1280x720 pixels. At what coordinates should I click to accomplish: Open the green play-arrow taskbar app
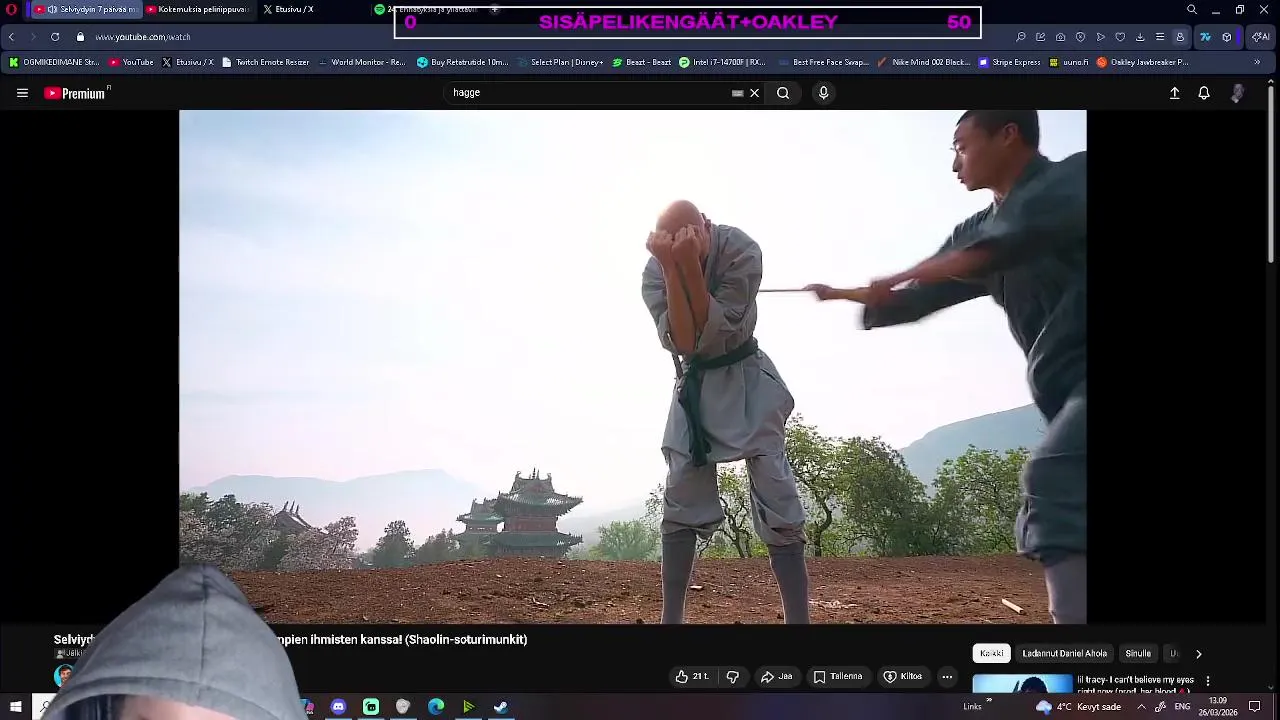(468, 707)
